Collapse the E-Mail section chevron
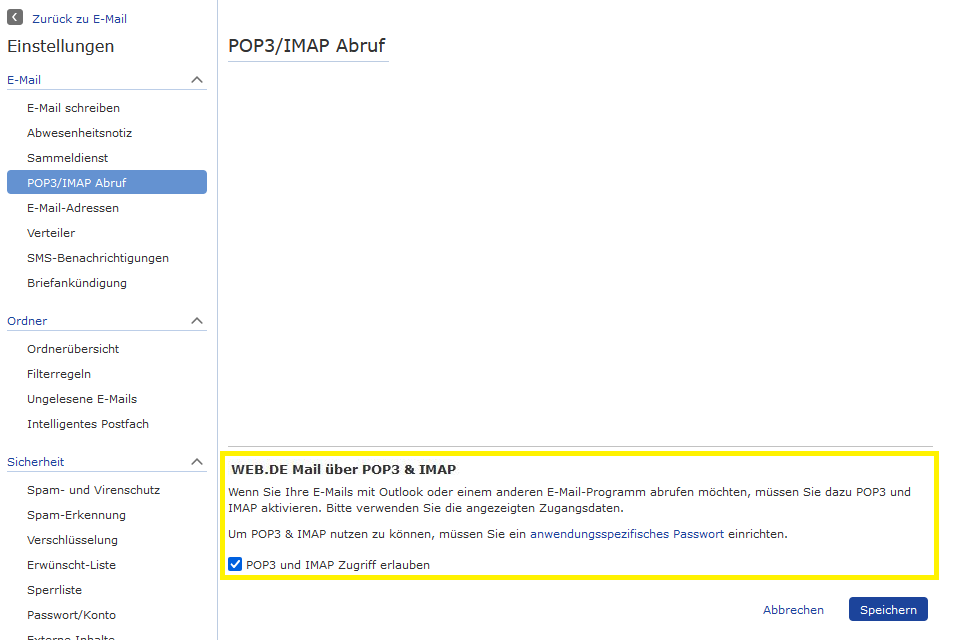Image resolution: width=959 pixels, height=640 pixels. (197, 80)
